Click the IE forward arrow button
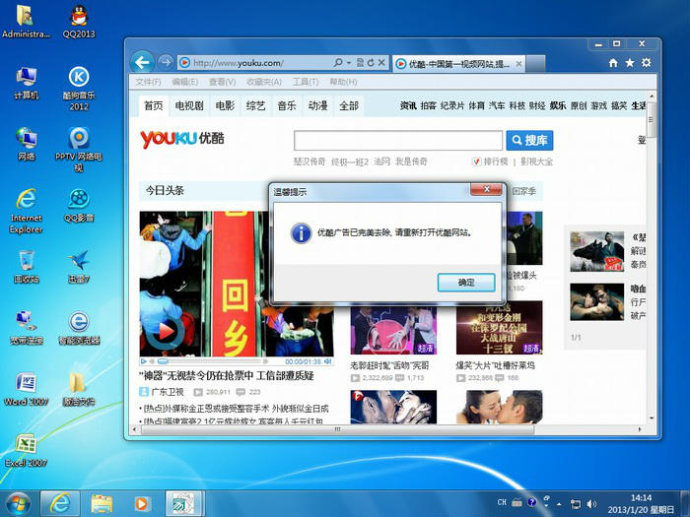The image size is (690, 517). (x=165, y=62)
